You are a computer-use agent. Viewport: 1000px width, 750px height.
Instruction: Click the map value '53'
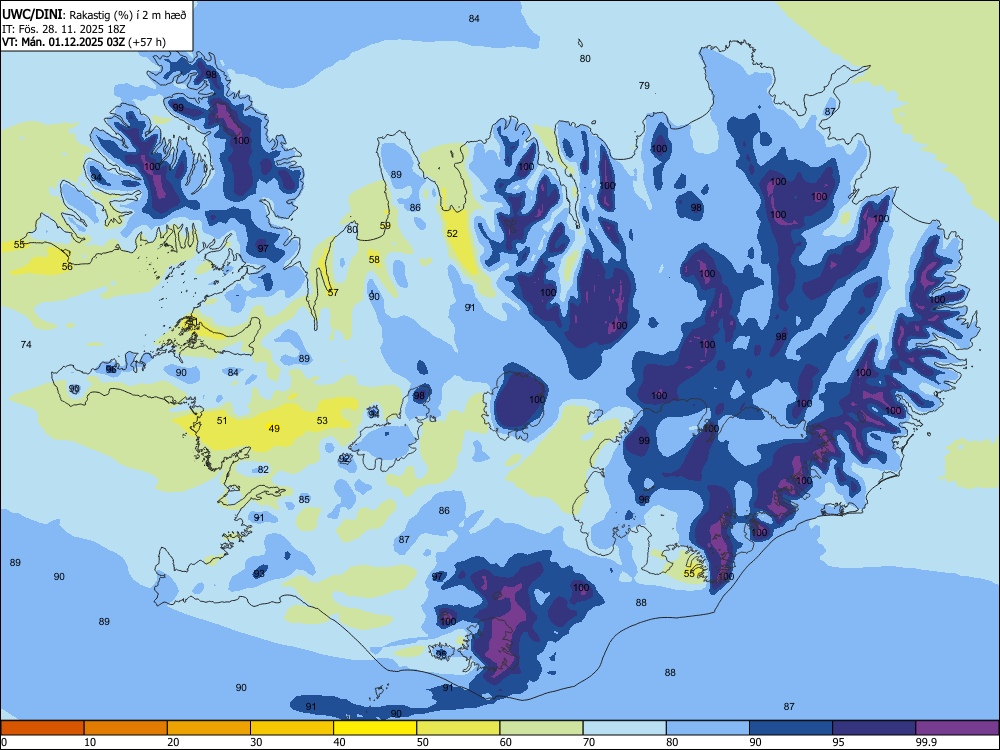pyautogui.click(x=322, y=420)
